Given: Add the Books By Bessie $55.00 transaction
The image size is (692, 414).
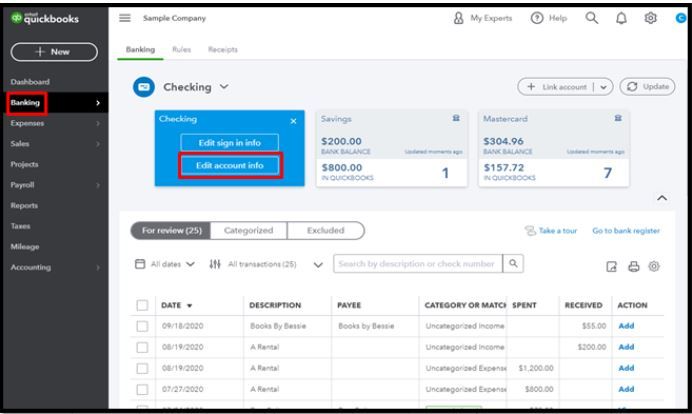Looking at the screenshot, I should click(x=626, y=326).
